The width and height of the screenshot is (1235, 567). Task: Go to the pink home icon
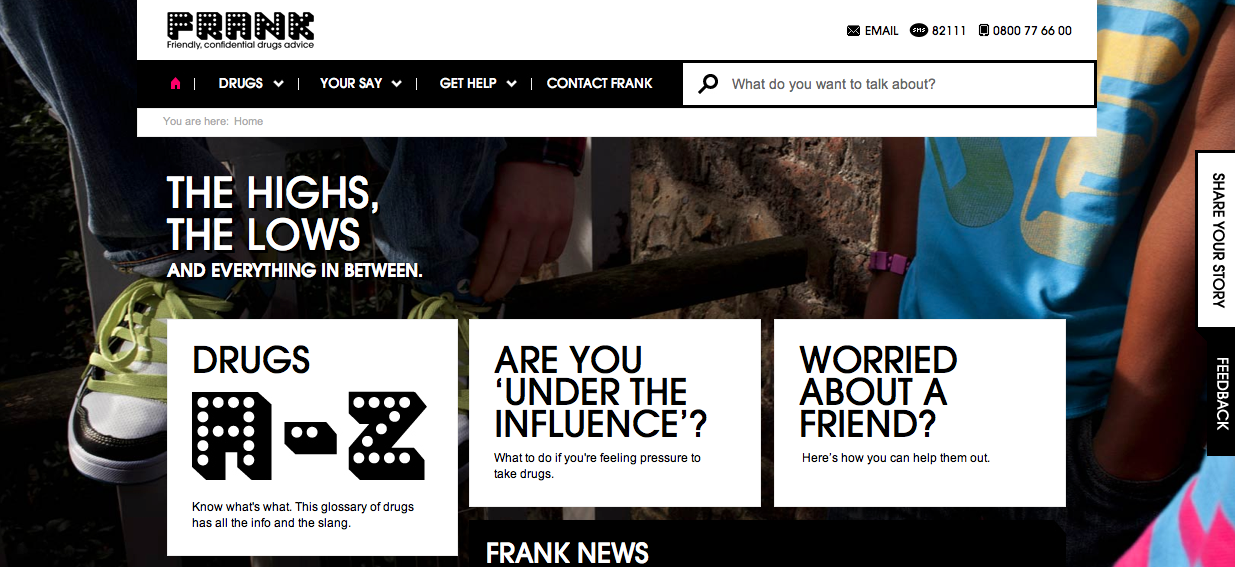[x=176, y=84]
